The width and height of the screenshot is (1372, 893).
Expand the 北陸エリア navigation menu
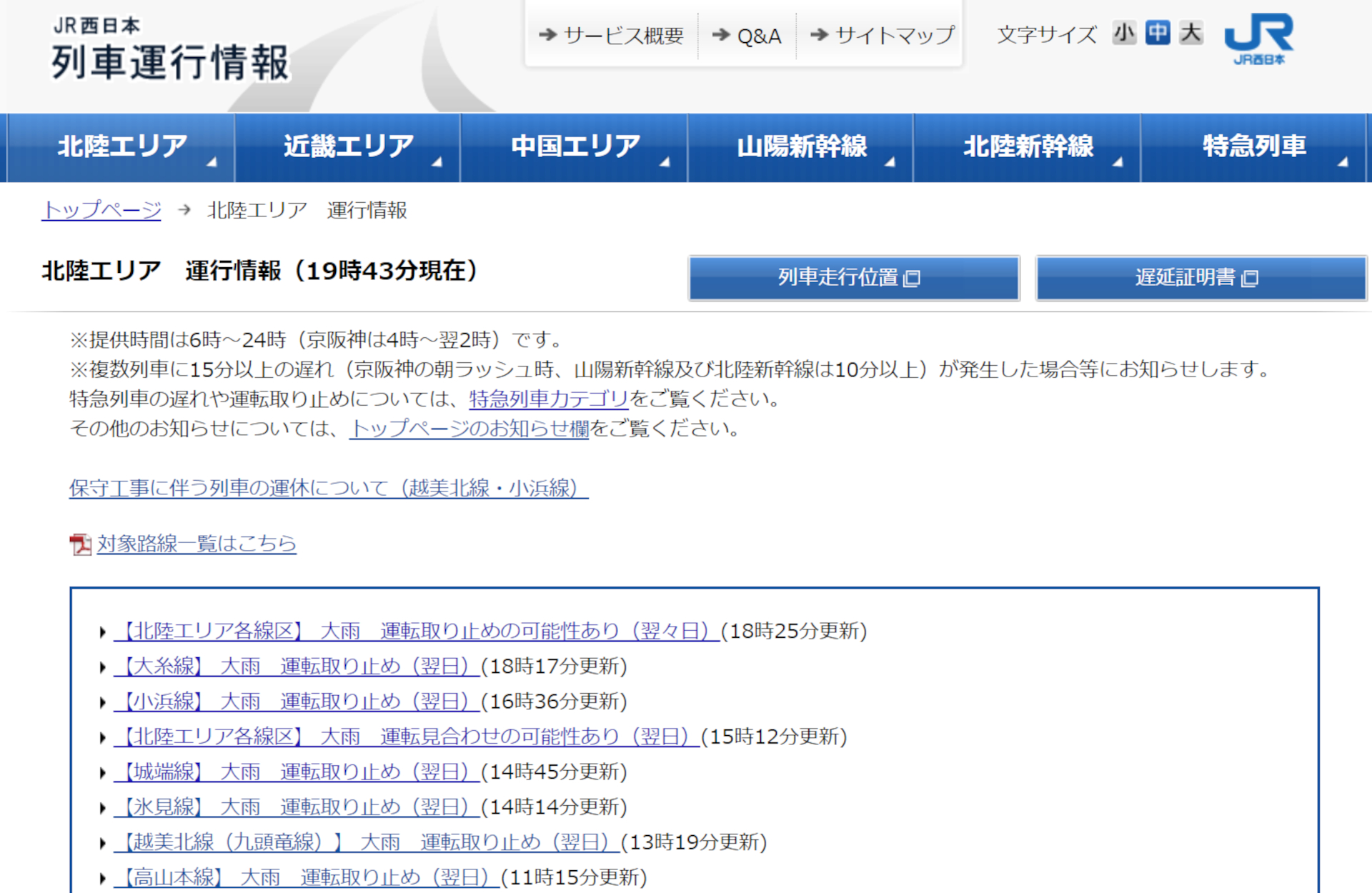[122, 147]
